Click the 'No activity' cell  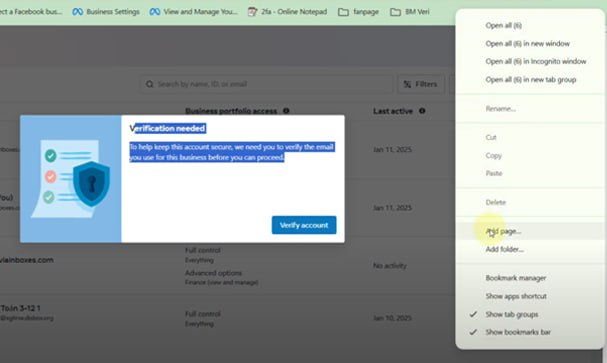click(x=390, y=266)
